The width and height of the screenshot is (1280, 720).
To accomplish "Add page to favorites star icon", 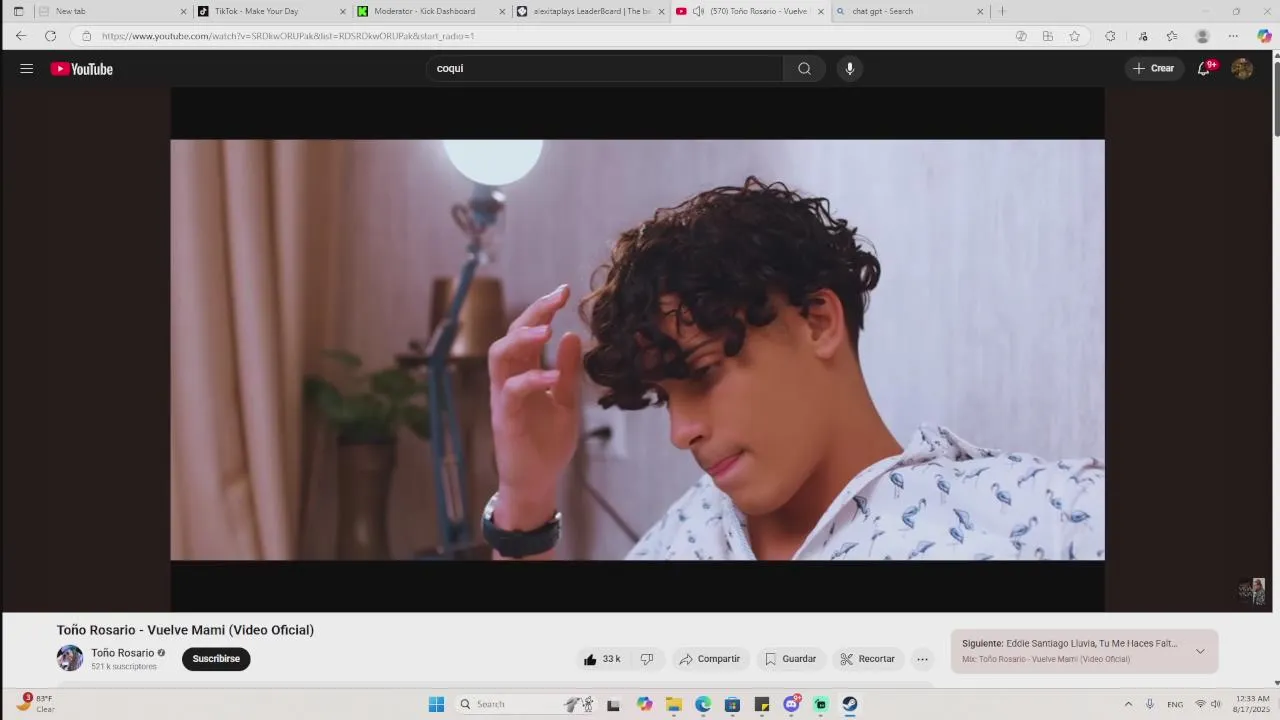I will [1074, 36].
